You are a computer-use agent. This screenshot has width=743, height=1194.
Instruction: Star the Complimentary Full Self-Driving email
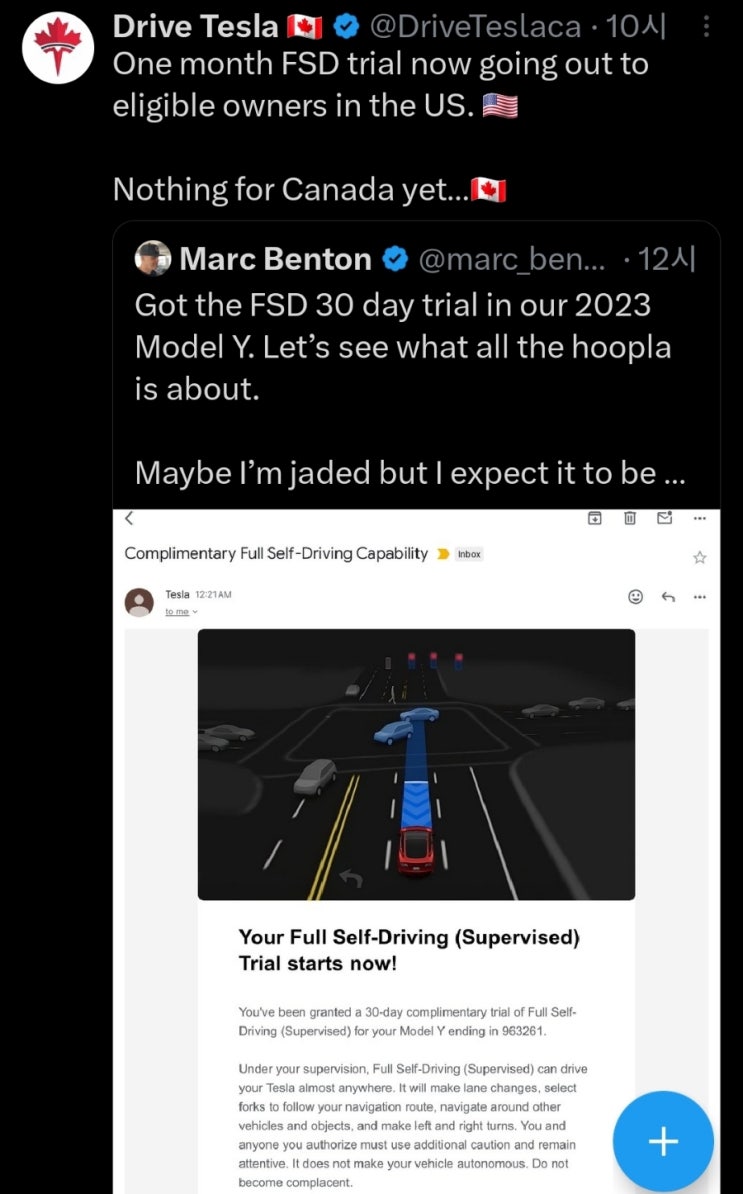[x=699, y=557]
